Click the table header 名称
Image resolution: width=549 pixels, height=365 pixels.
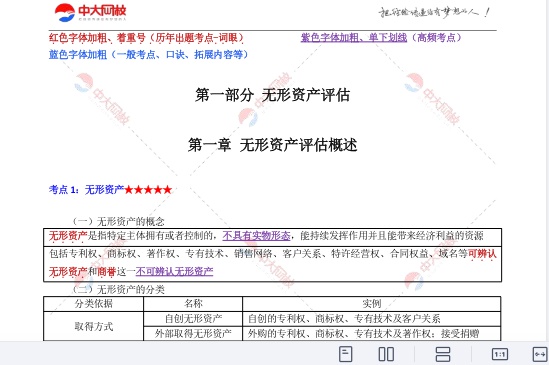[x=193, y=304]
